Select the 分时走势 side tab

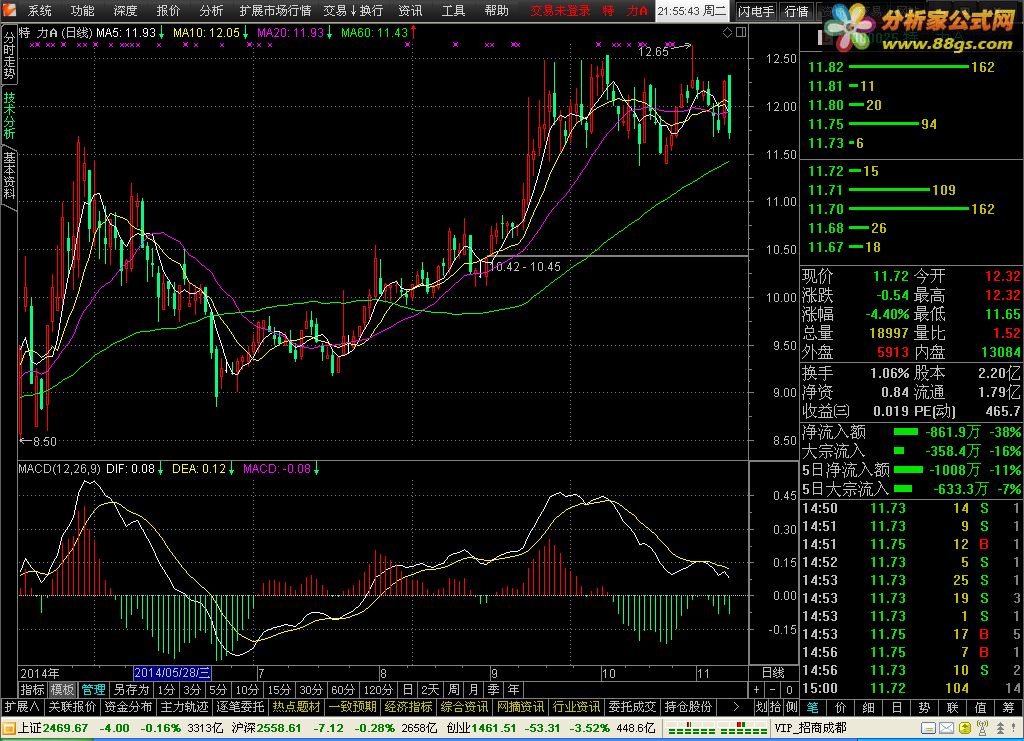click(9, 55)
